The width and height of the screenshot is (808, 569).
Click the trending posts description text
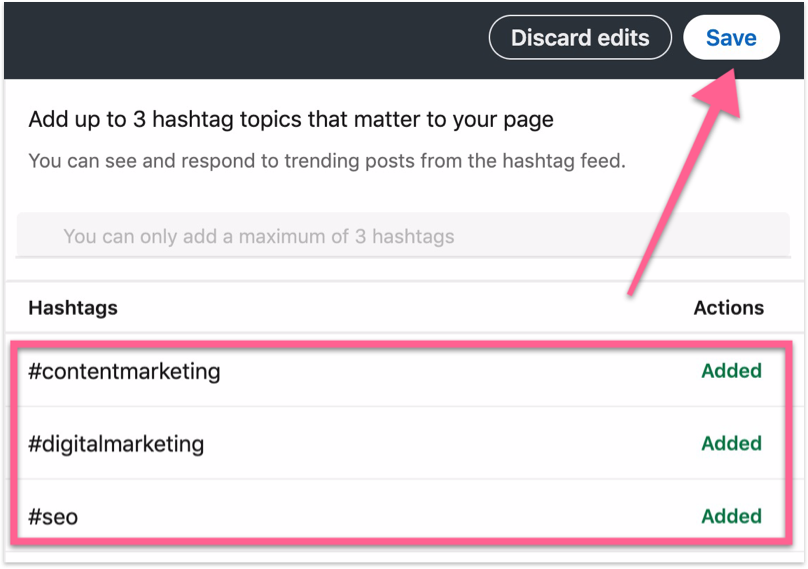pos(326,160)
